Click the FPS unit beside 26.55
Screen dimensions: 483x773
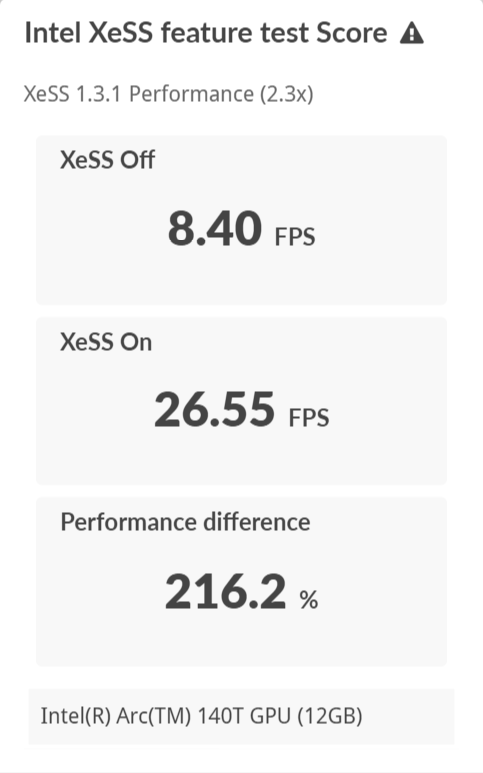[x=309, y=418]
